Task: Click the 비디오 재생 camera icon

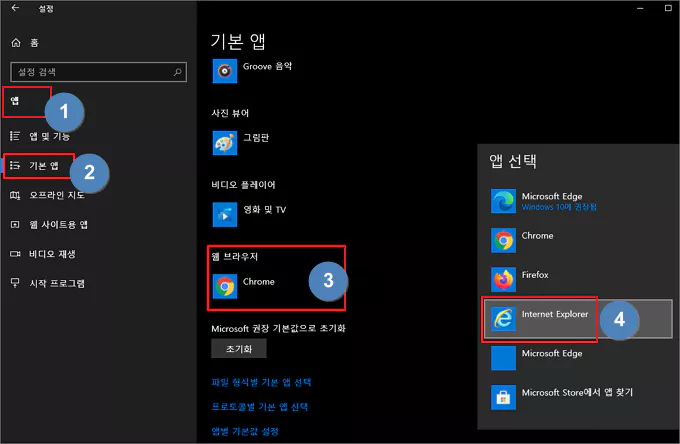Action: click(x=15, y=254)
